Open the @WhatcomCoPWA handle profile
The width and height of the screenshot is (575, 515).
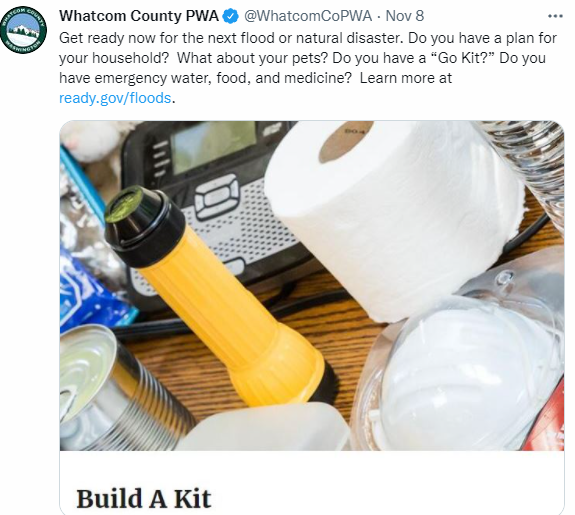coord(308,16)
